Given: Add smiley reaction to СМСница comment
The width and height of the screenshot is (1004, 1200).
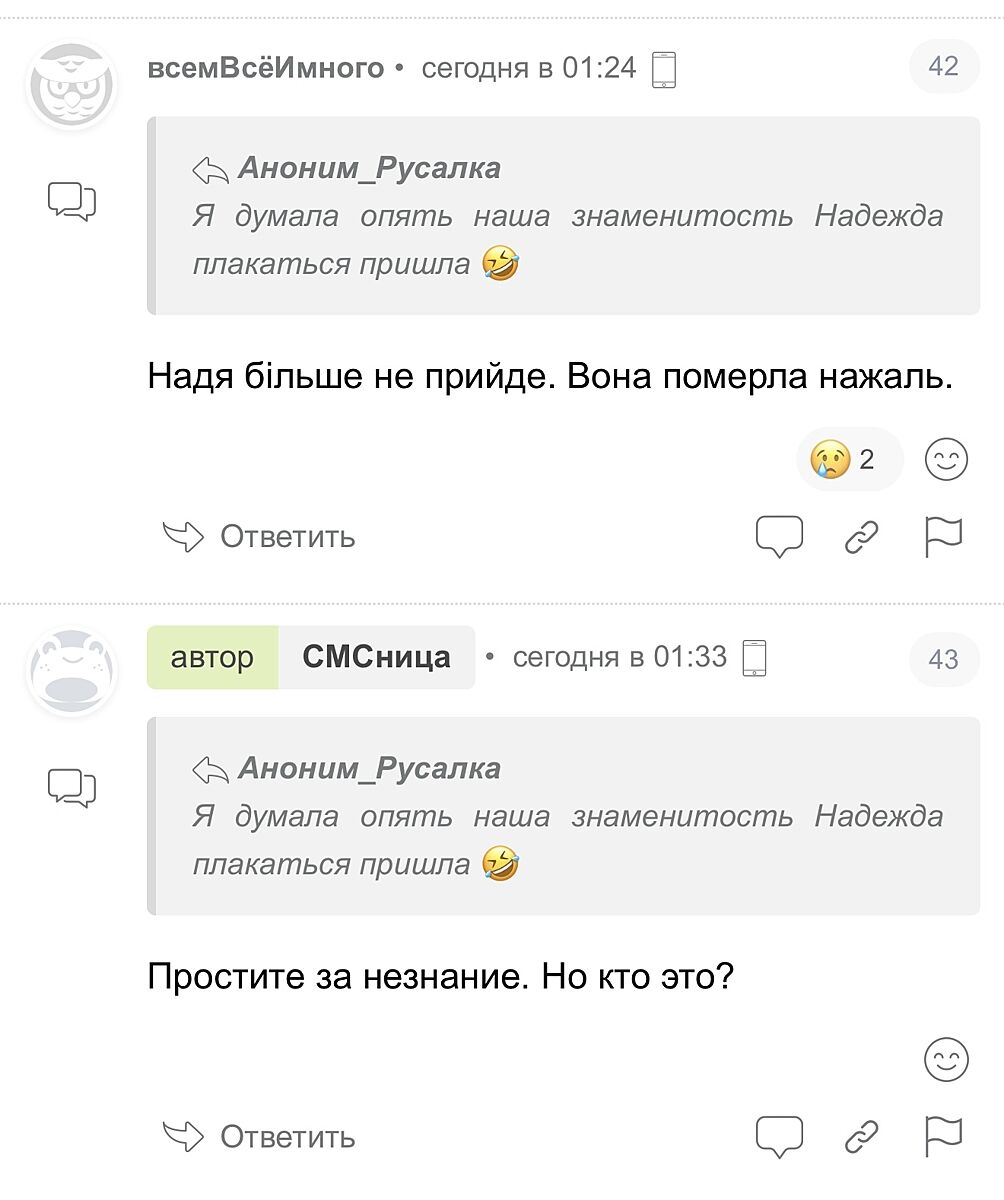Looking at the screenshot, I should [x=945, y=1060].
